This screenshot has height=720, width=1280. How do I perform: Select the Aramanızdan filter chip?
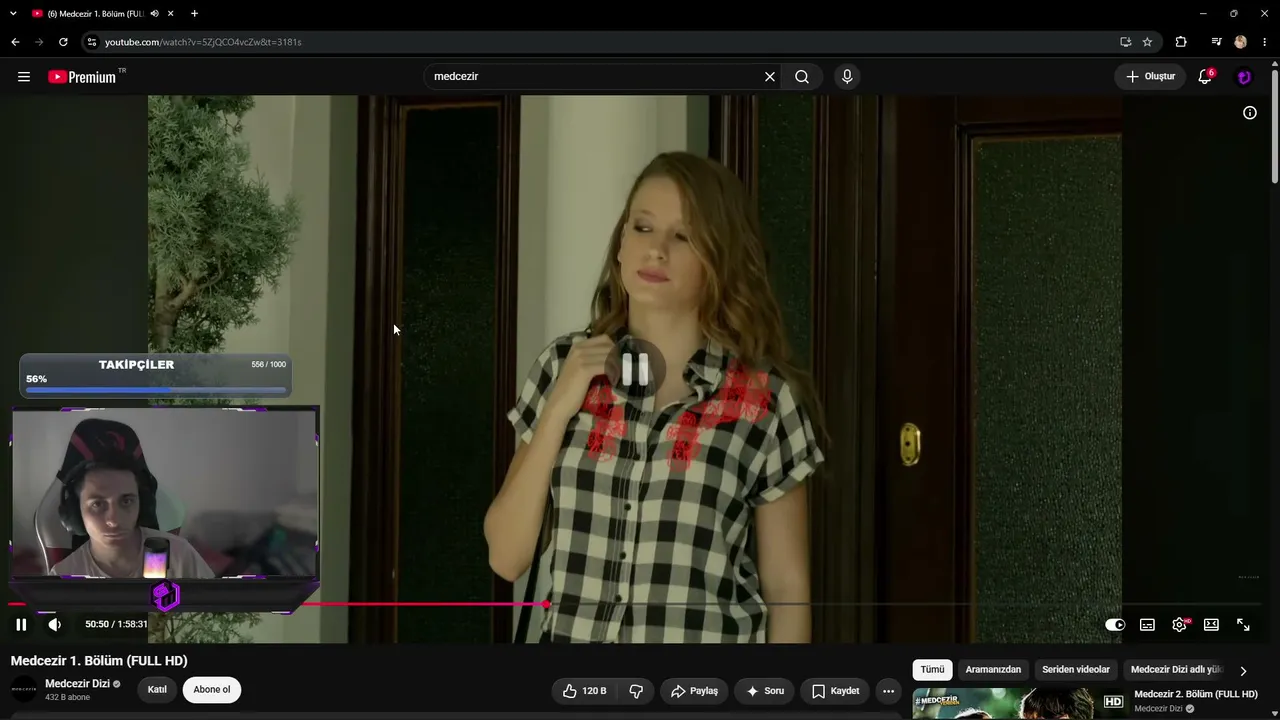click(x=993, y=670)
